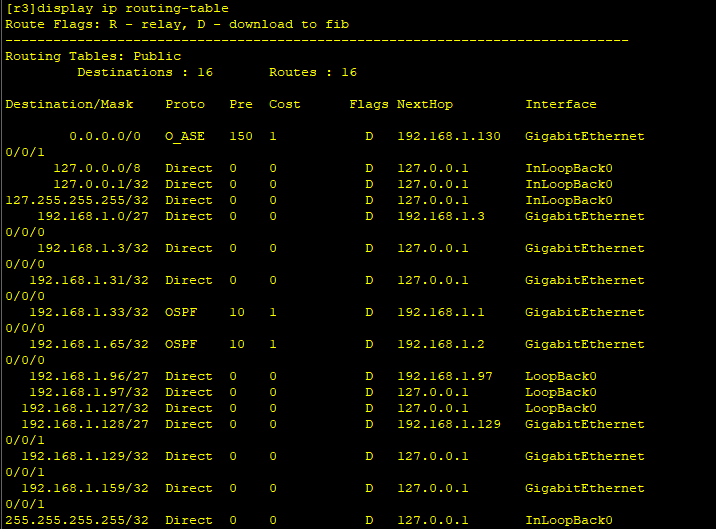Select destination 192.168.1.97/32

[x=89, y=392]
